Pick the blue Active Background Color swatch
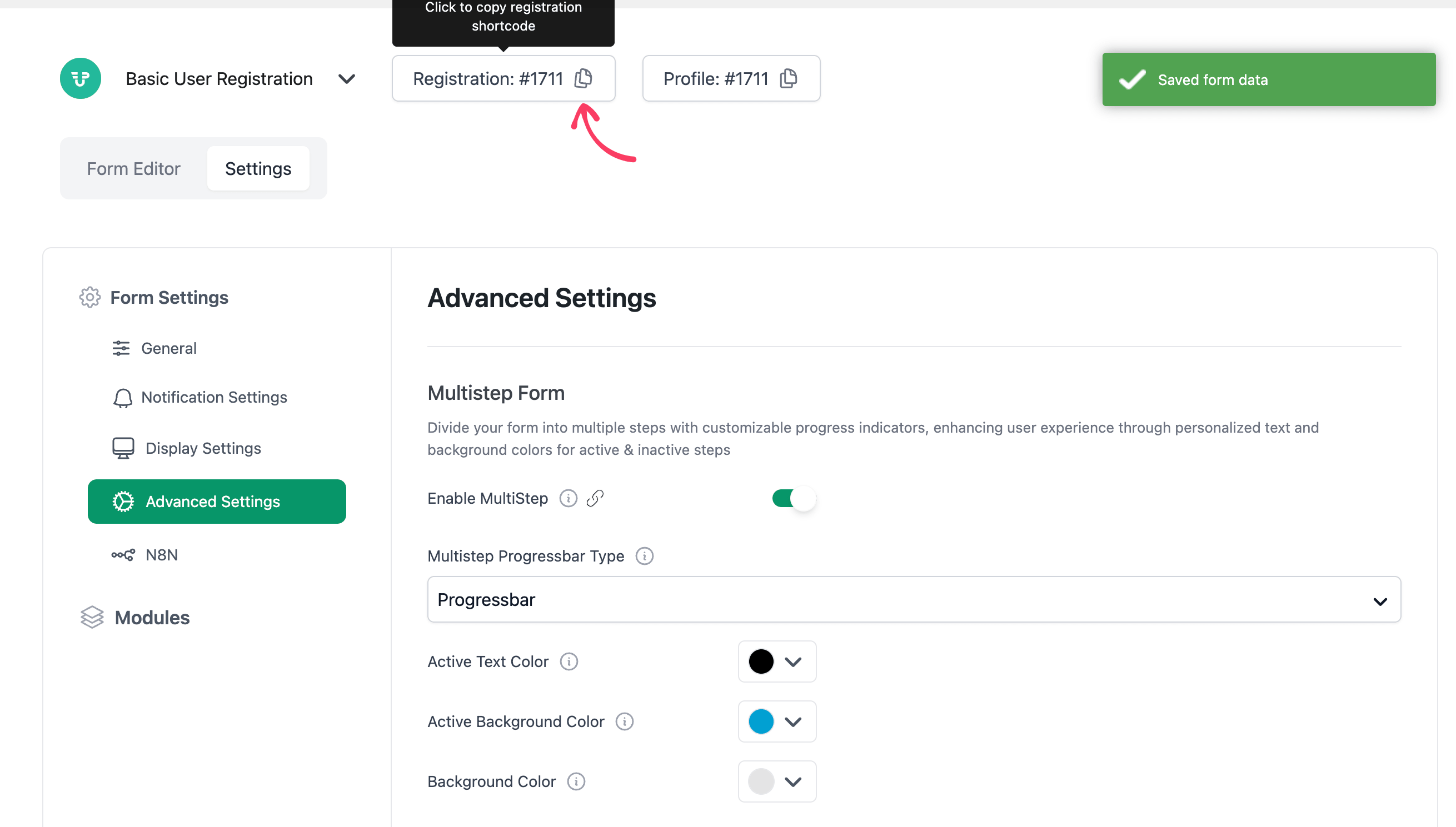The image size is (1456, 827). (760, 721)
